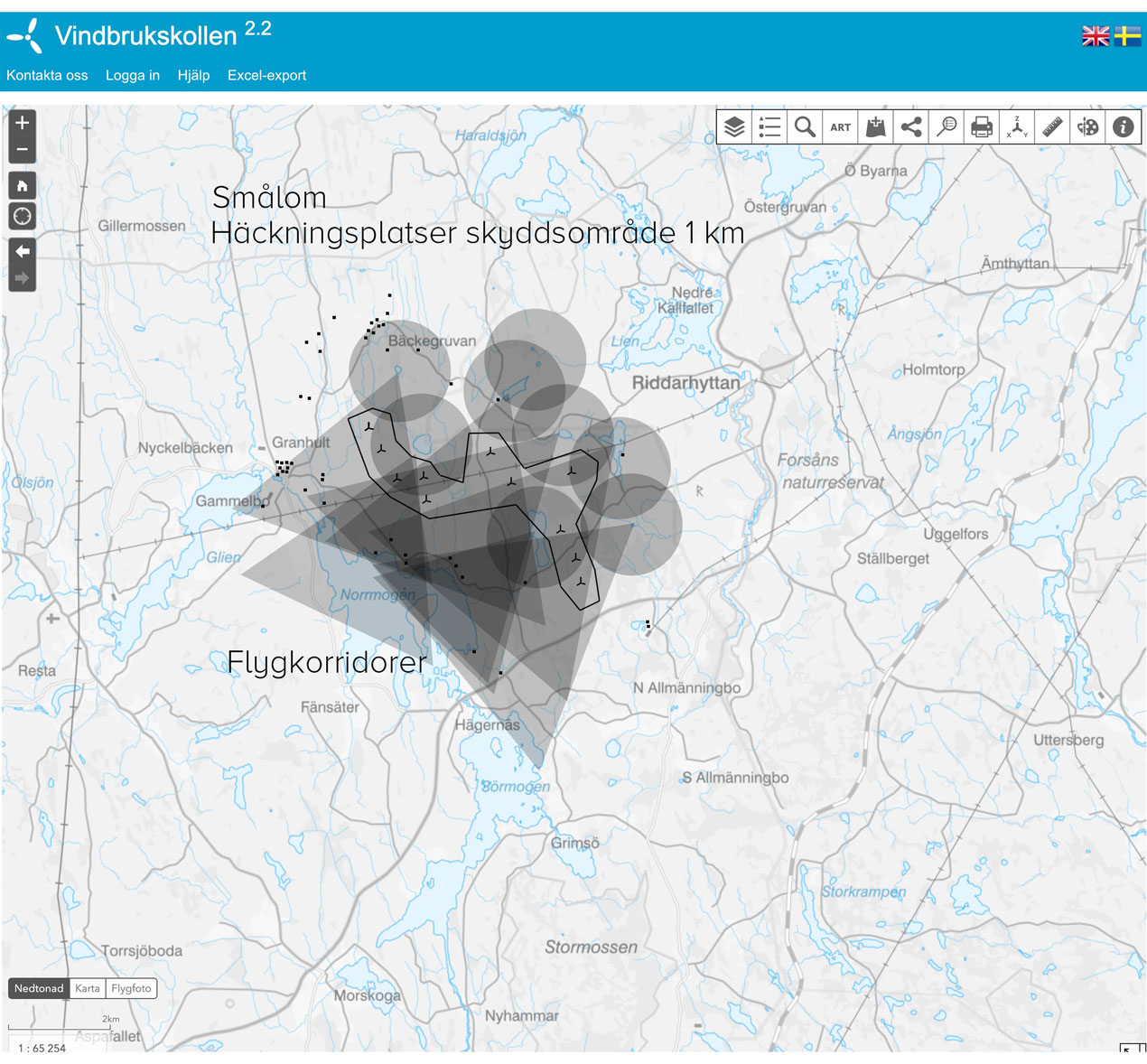Image resolution: width=1147 pixels, height=1064 pixels.
Task: Open the Excel-export menu item
Action: coord(266,76)
